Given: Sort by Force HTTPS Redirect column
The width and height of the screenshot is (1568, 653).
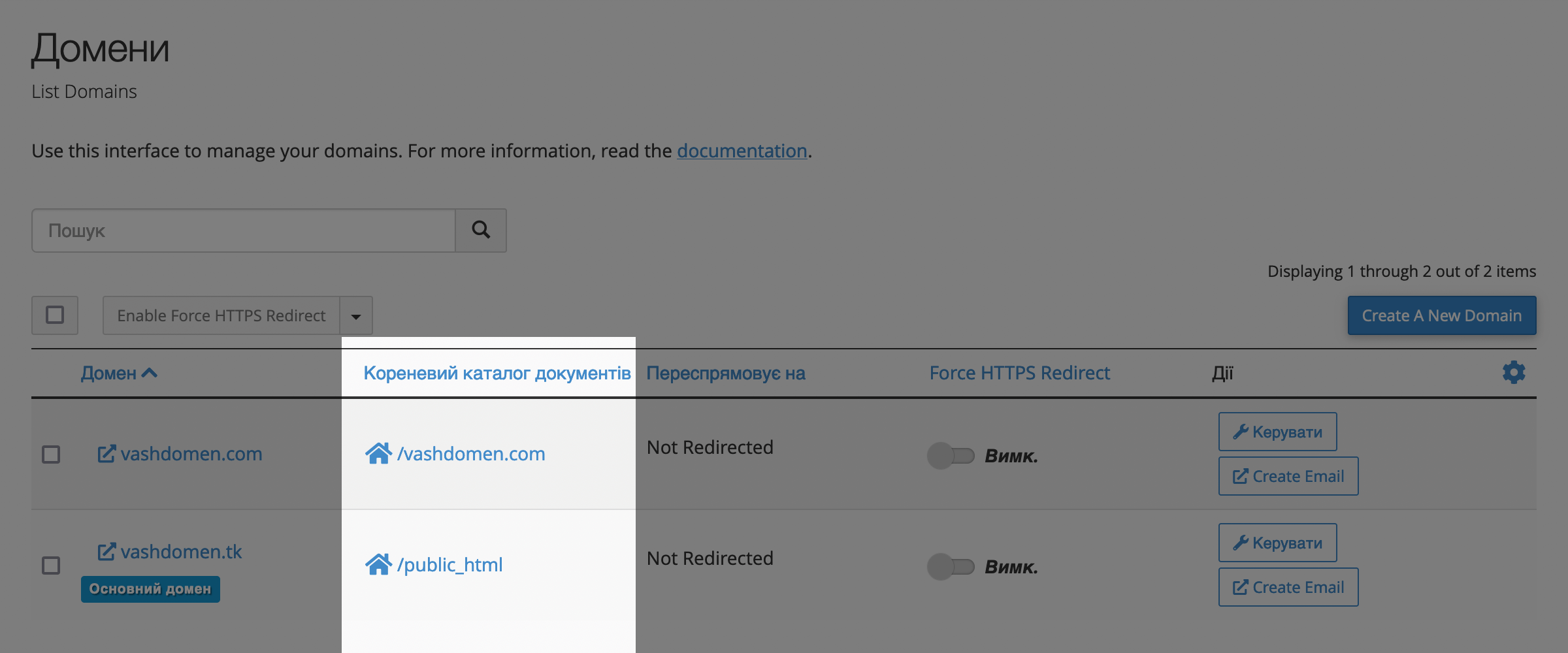Looking at the screenshot, I should click(x=1020, y=373).
